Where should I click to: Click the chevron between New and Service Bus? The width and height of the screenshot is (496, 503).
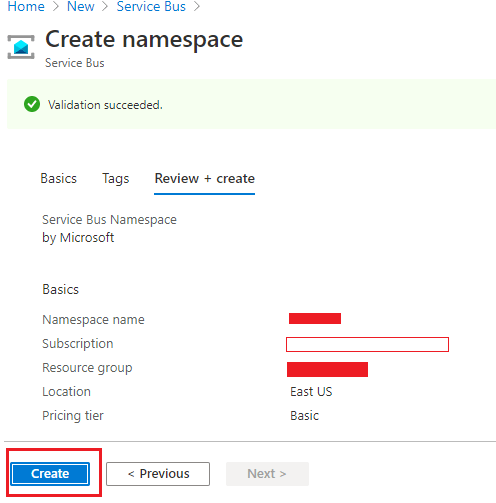(x=105, y=6)
